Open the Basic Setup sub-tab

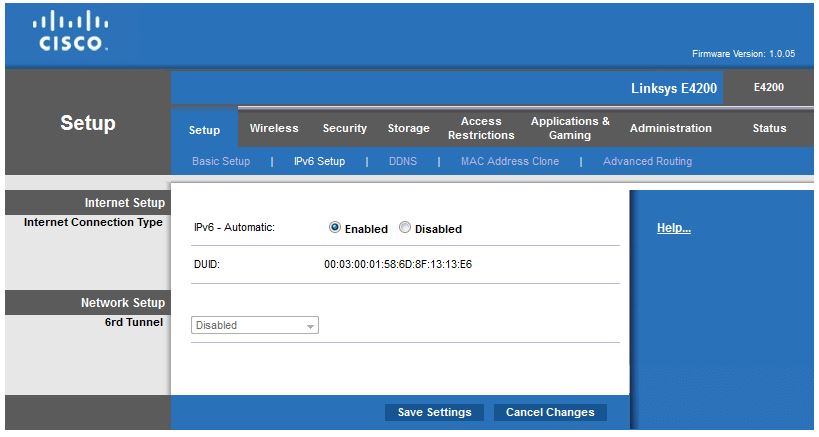tap(221, 161)
